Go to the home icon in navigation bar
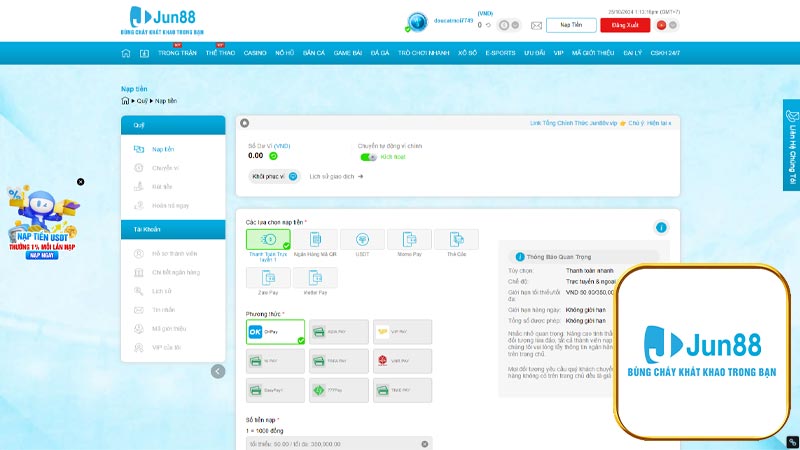Viewport: 800px width, 450px height. 126,53
